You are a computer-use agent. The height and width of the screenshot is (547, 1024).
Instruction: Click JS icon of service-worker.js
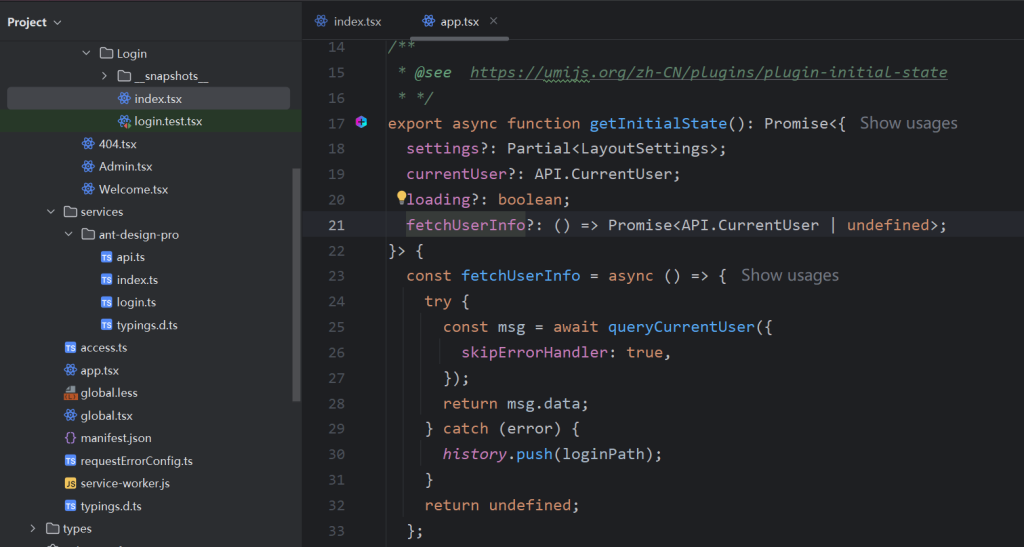tap(71, 483)
